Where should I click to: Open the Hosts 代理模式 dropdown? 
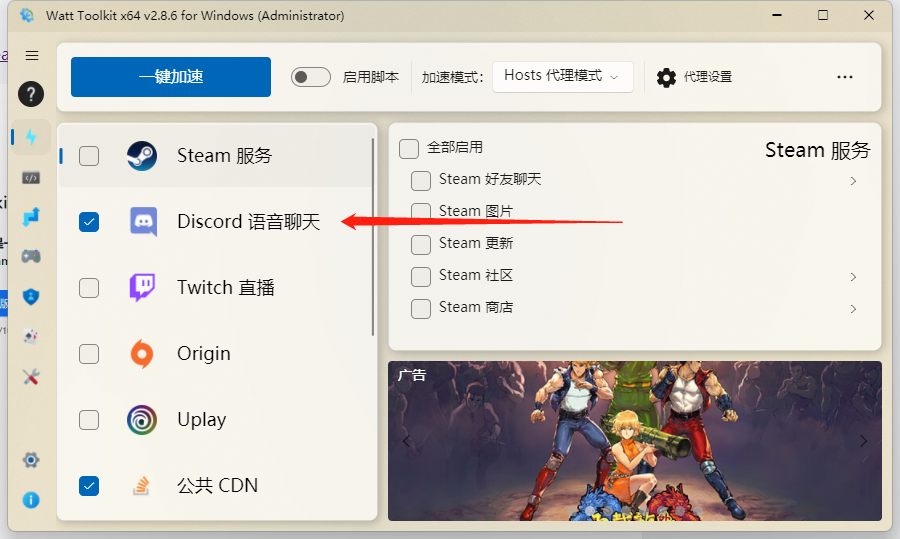pos(562,77)
